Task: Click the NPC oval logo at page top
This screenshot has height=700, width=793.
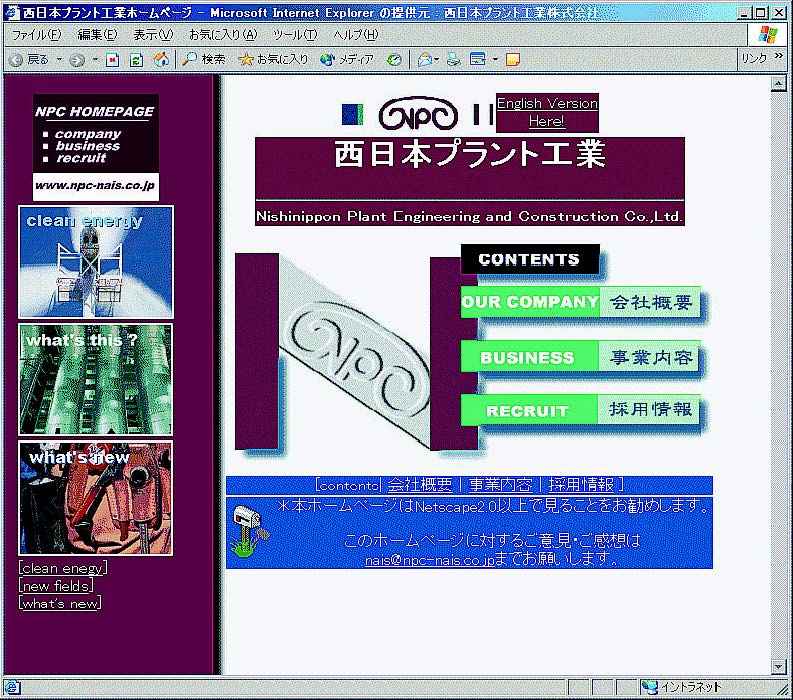Action: pyautogui.click(x=418, y=114)
